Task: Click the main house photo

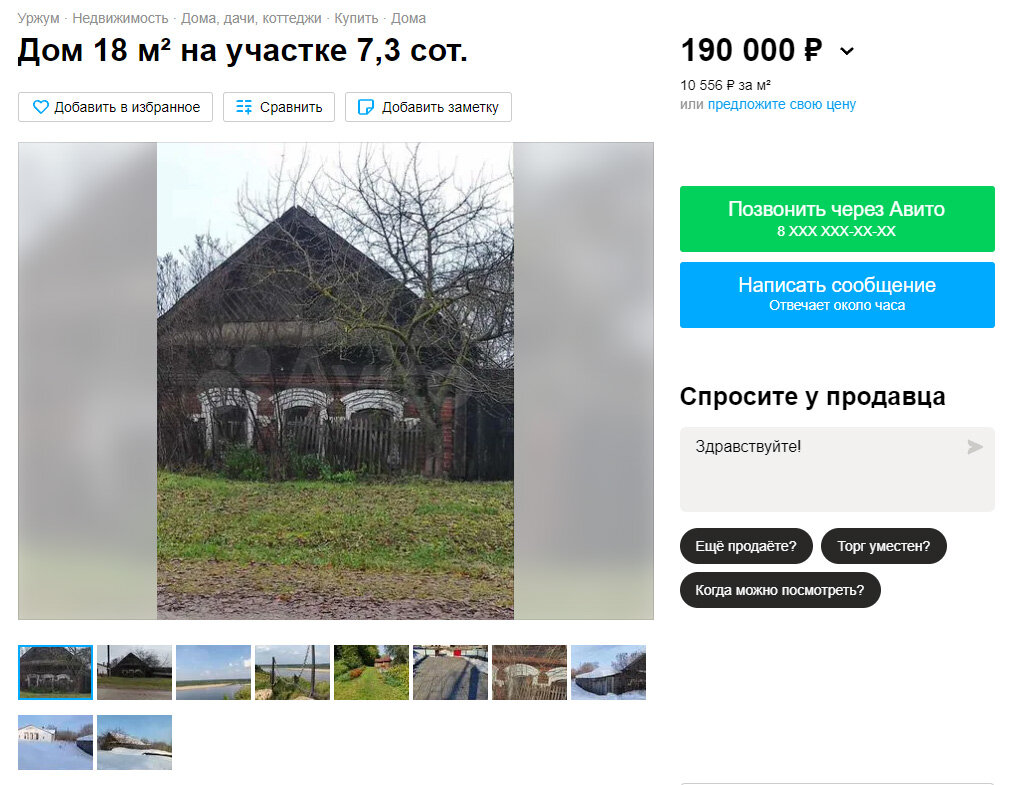Action: click(335, 381)
